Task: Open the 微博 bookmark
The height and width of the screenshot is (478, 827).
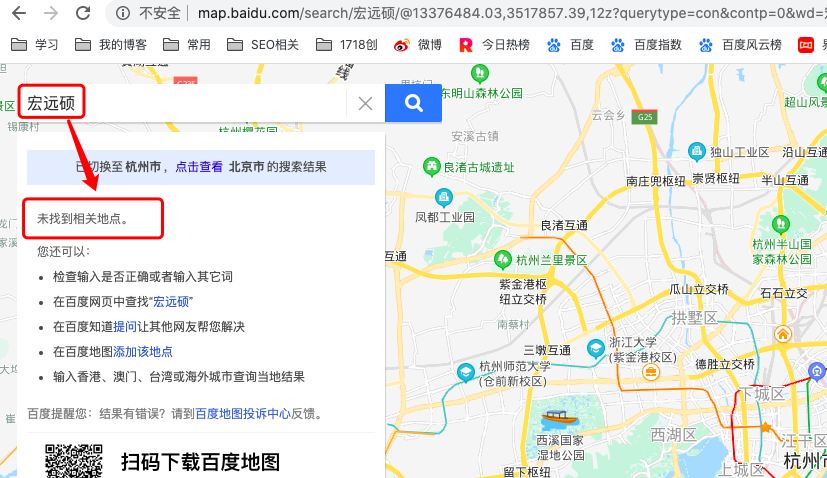Action: click(x=417, y=45)
